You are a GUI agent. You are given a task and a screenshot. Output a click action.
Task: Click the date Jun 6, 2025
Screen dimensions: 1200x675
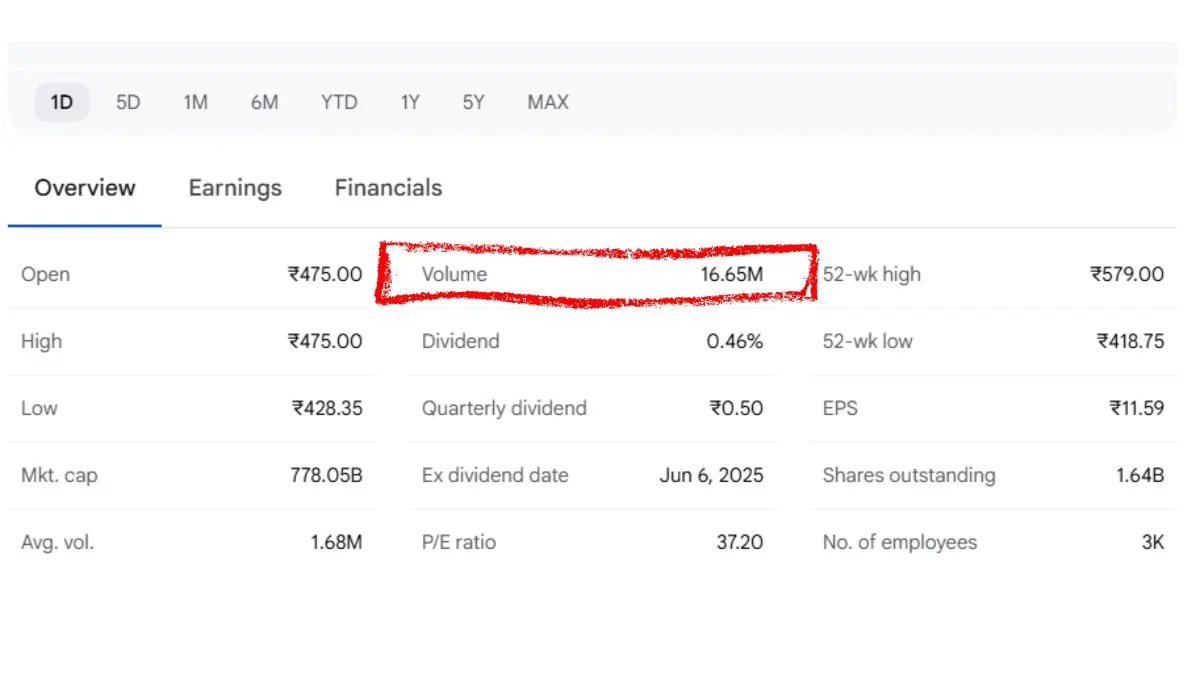pos(711,475)
